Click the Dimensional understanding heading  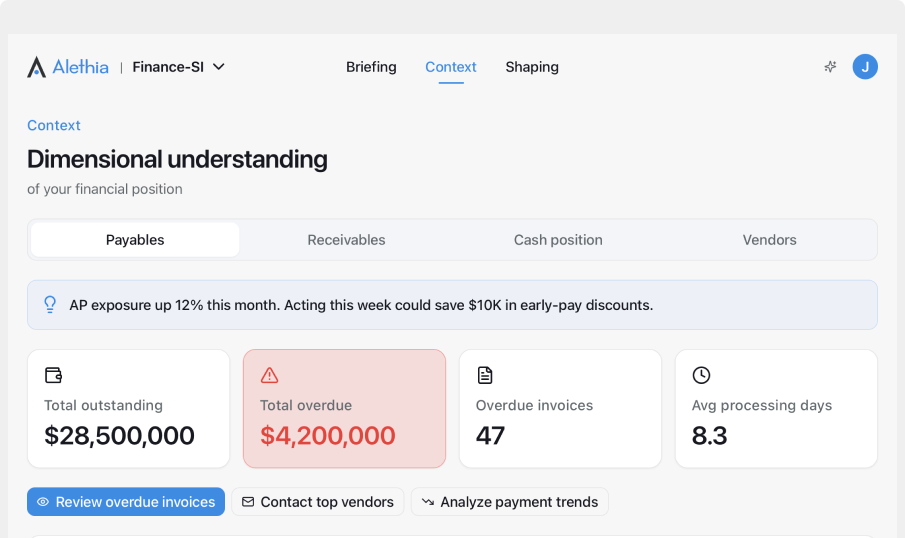click(x=177, y=159)
